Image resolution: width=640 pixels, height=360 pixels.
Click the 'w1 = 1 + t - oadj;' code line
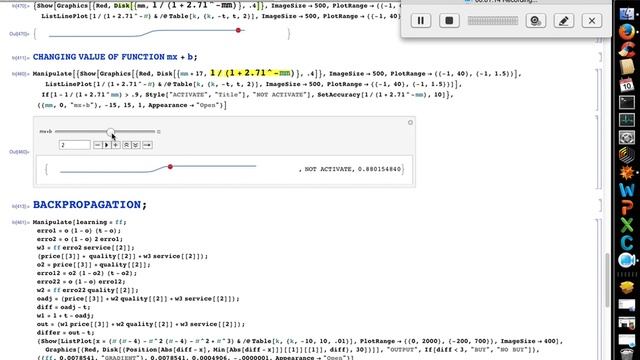click(x=65, y=316)
